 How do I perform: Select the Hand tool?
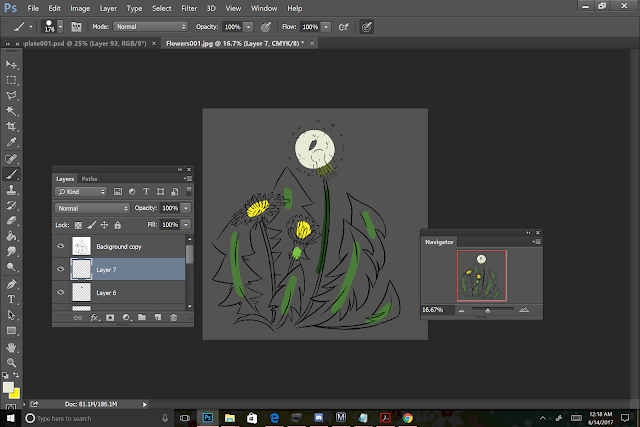11,347
